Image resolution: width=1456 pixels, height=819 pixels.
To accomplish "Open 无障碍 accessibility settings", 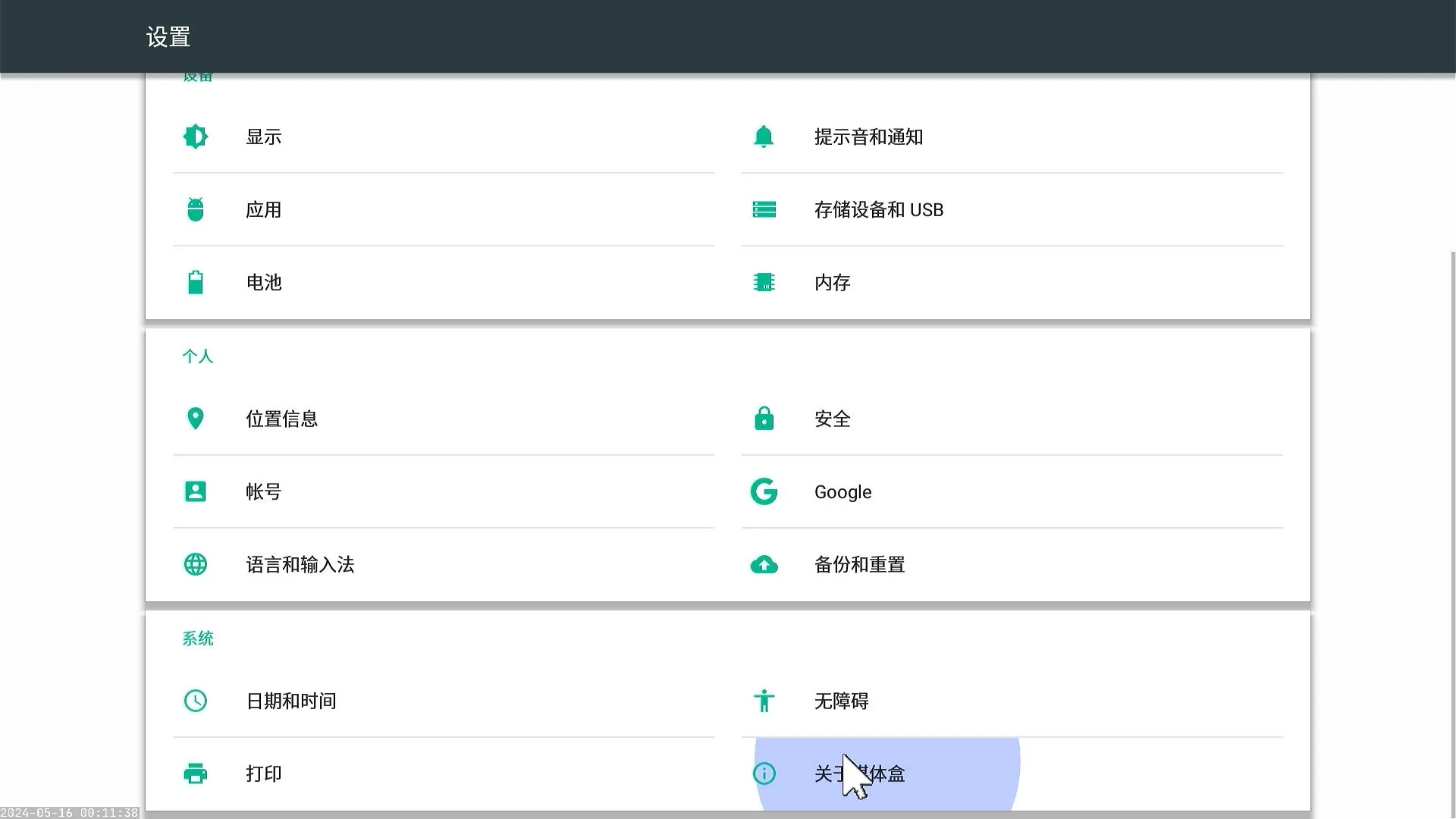I will (841, 701).
